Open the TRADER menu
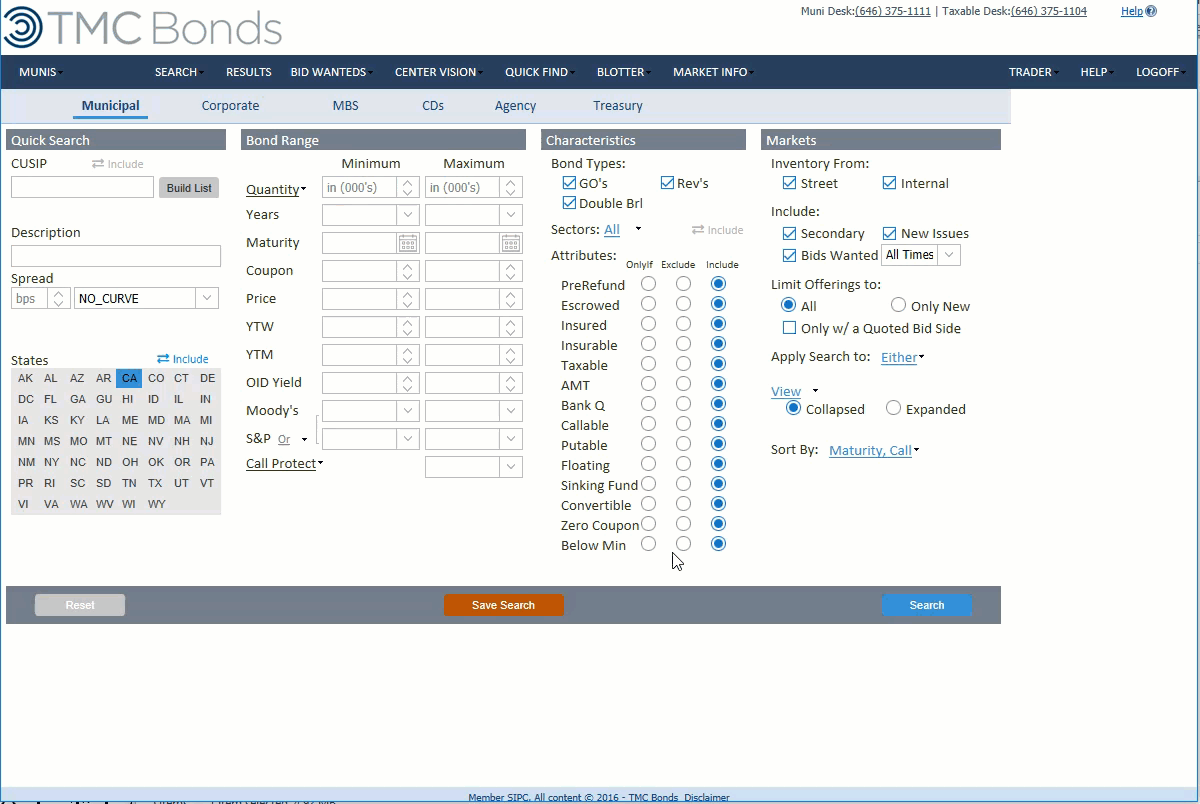The height and width of the screenshot is (804, 1200). click(x=1033, y=72)
